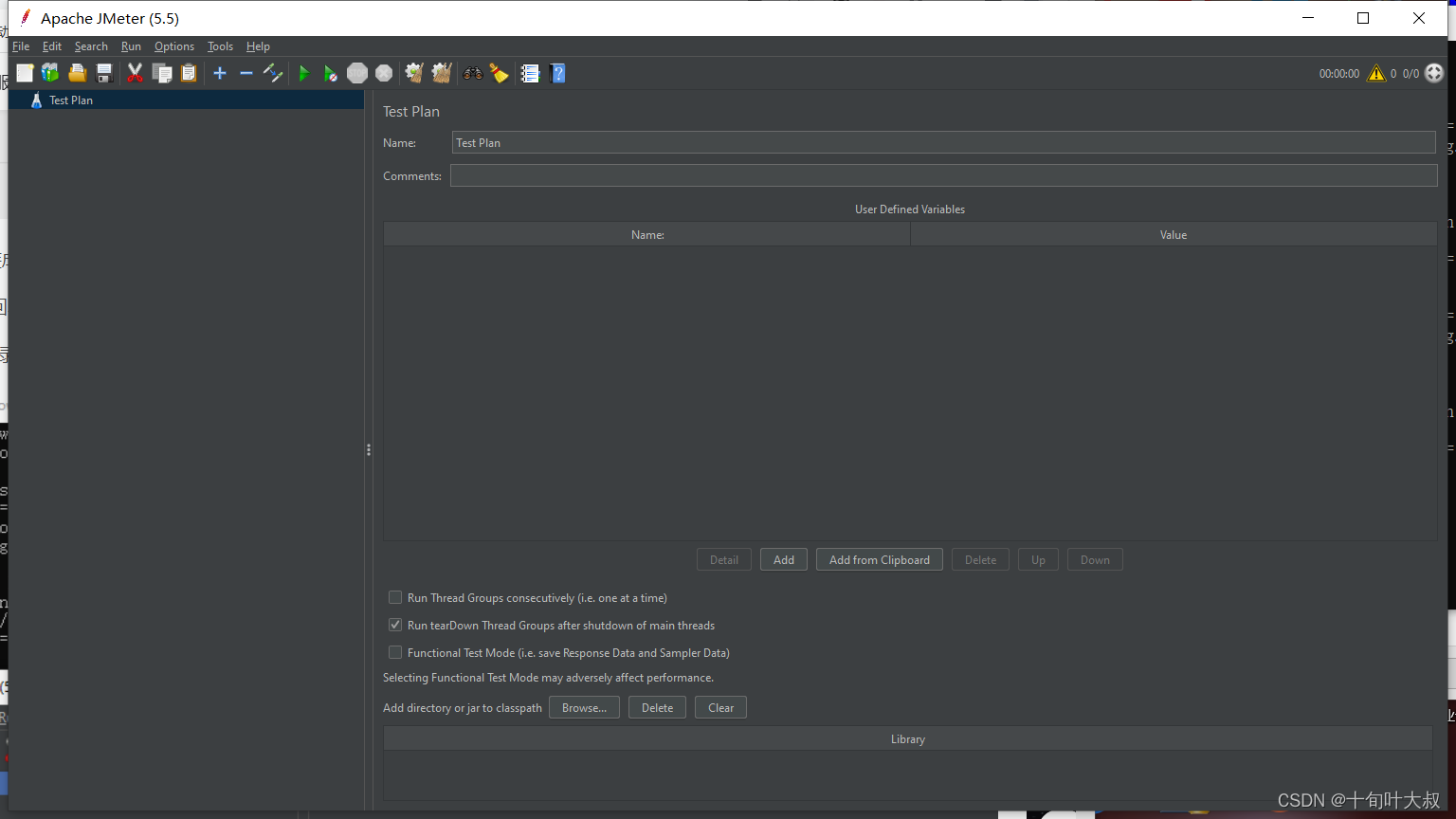Click the classpath Delete button

[x=657, y=707]
